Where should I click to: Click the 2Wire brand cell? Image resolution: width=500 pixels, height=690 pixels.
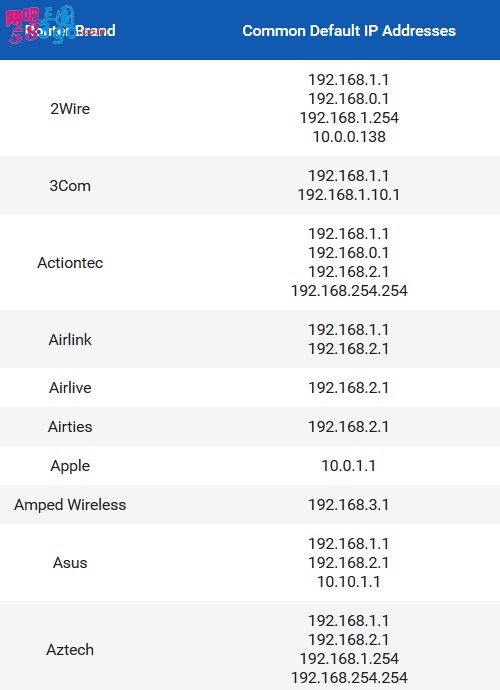point(70,108)
